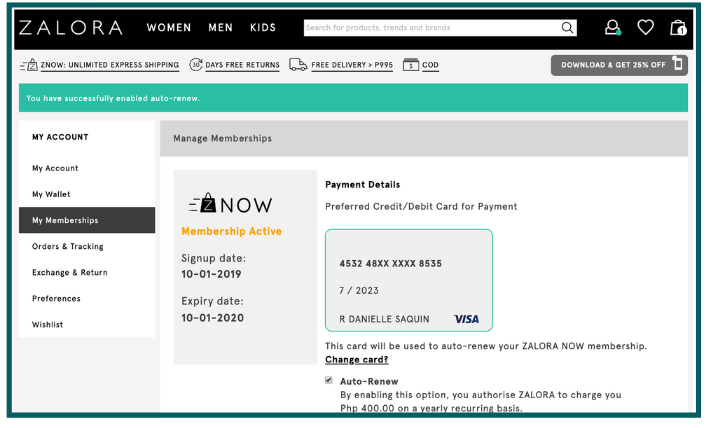
Task: Click the ZNOW express shipping bag icon
Action: 29,65
